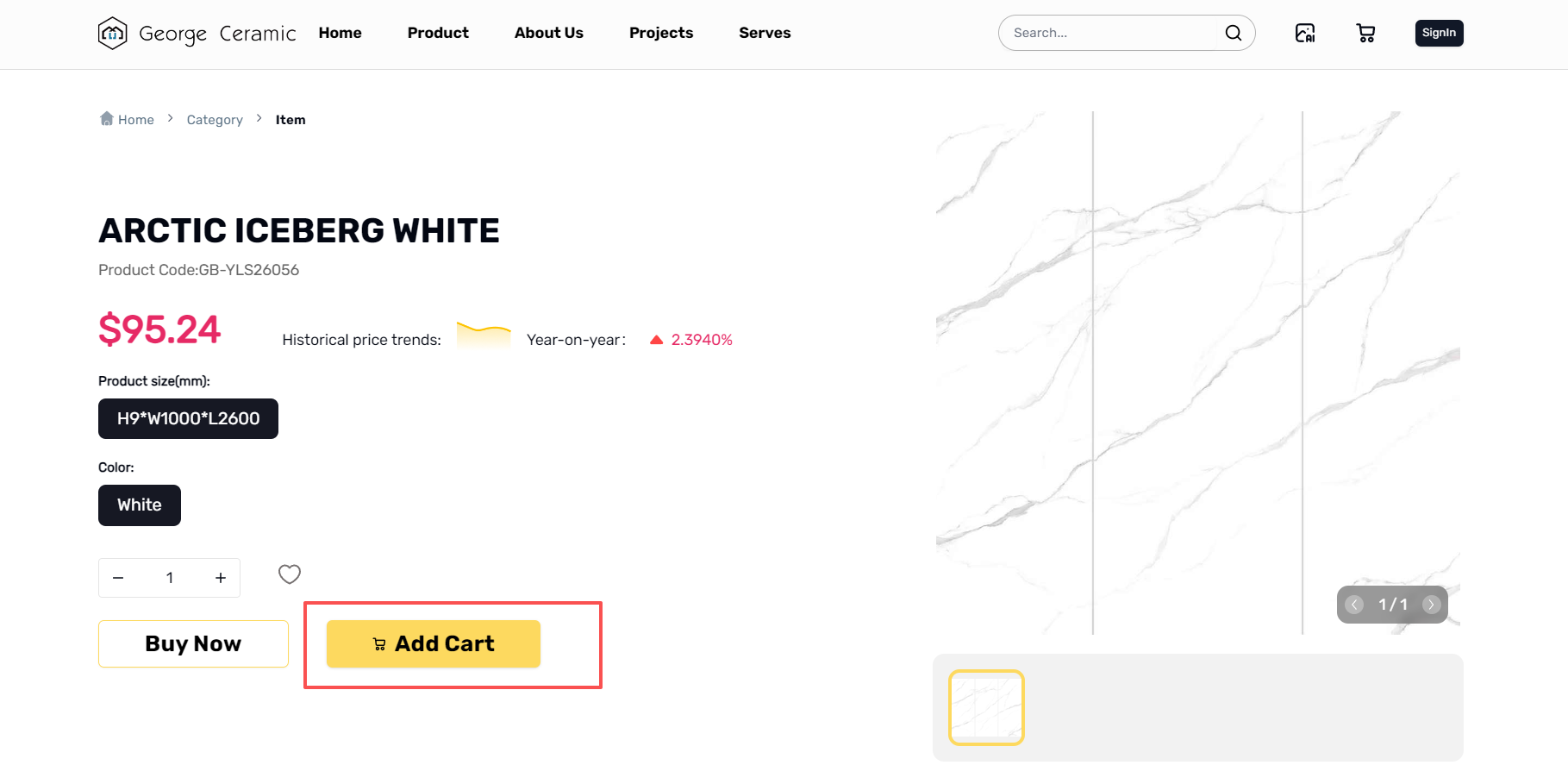Focus the Search input field
The height and width of the screenshot is (784, 1568).
tap(1112, 33)
